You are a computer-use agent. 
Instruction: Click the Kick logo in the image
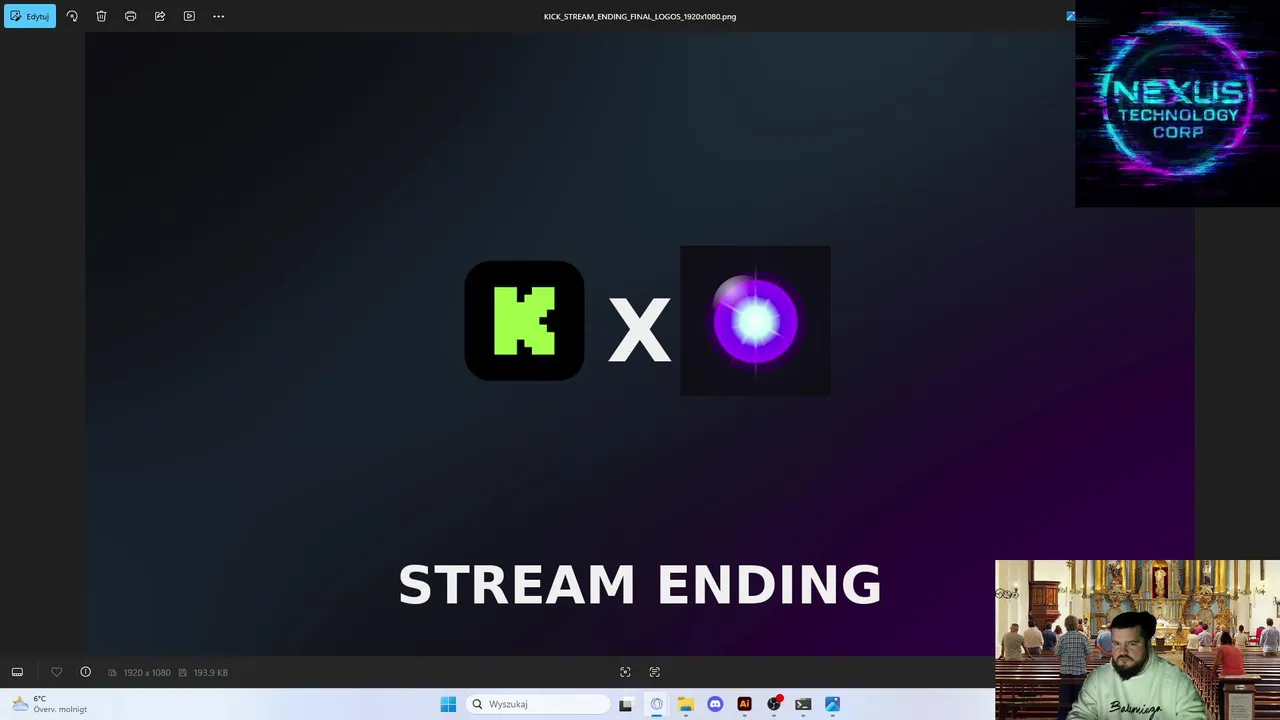(x=524, y=321)
